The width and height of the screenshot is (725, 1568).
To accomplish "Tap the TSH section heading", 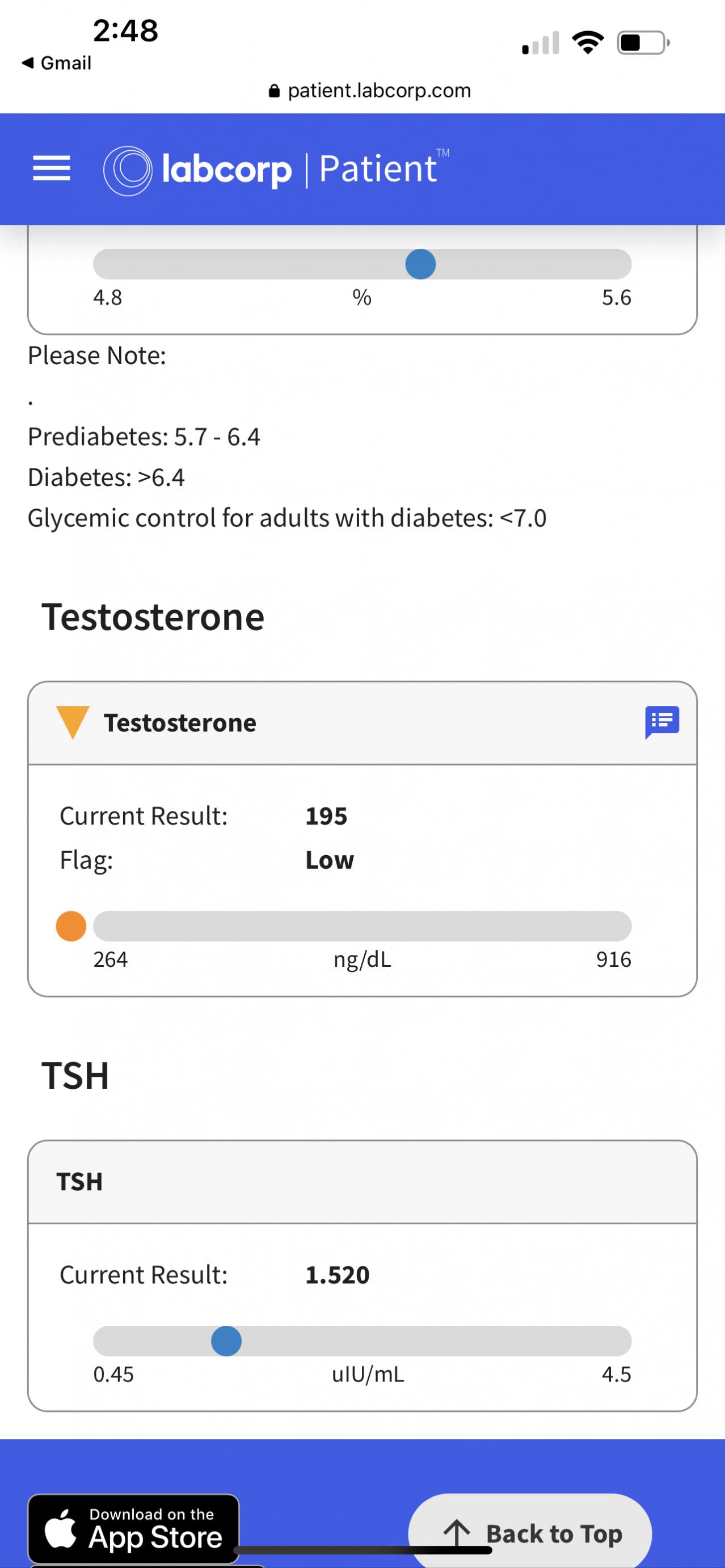I will pyautogui.click(x=75, y=1075).
